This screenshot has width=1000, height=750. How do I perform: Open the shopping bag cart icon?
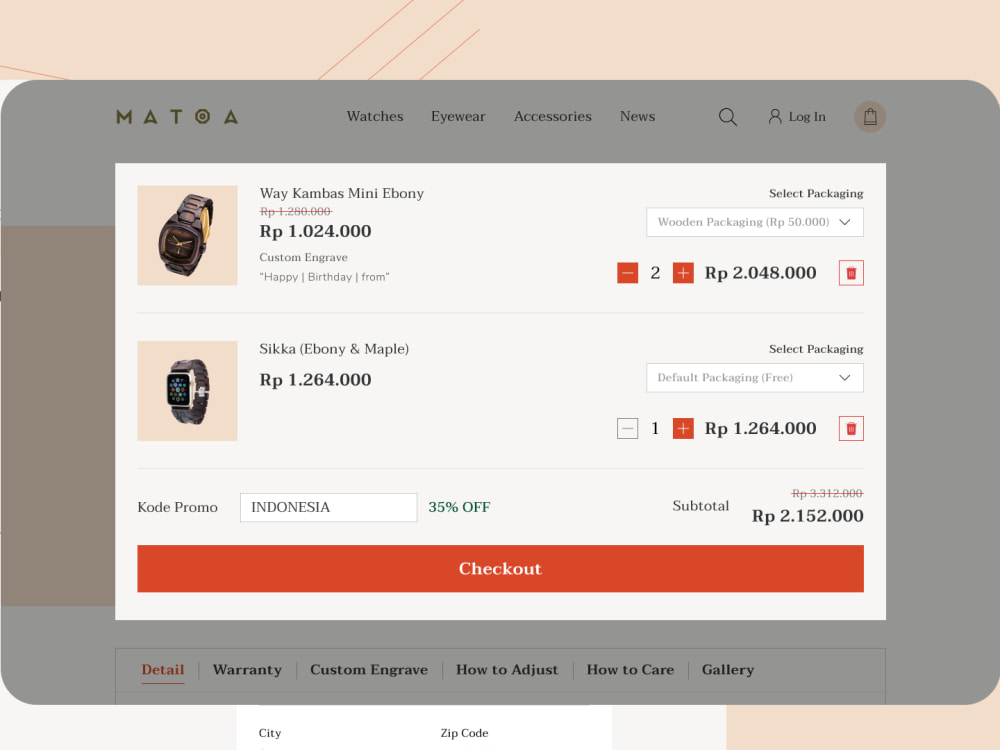(870, 117)
